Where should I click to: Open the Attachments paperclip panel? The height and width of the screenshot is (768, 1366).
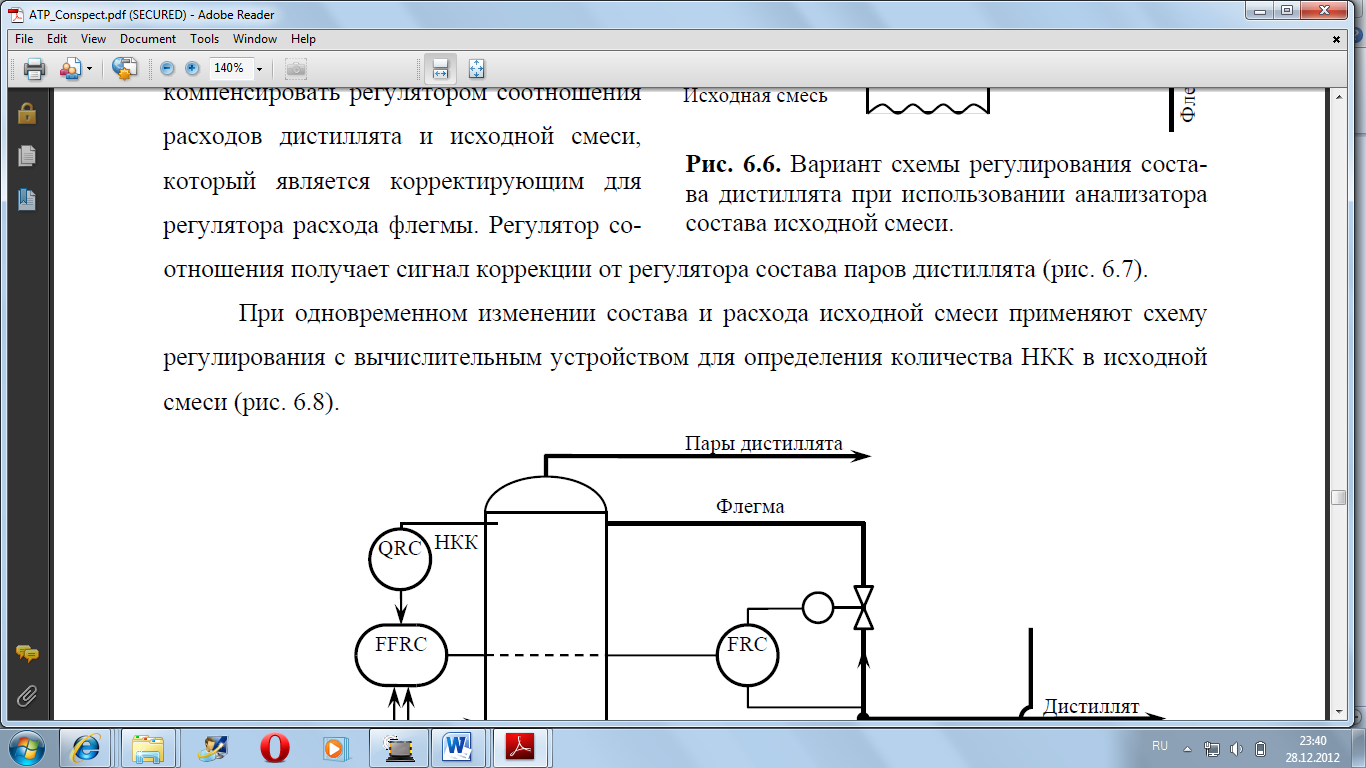tap(27, 695)
